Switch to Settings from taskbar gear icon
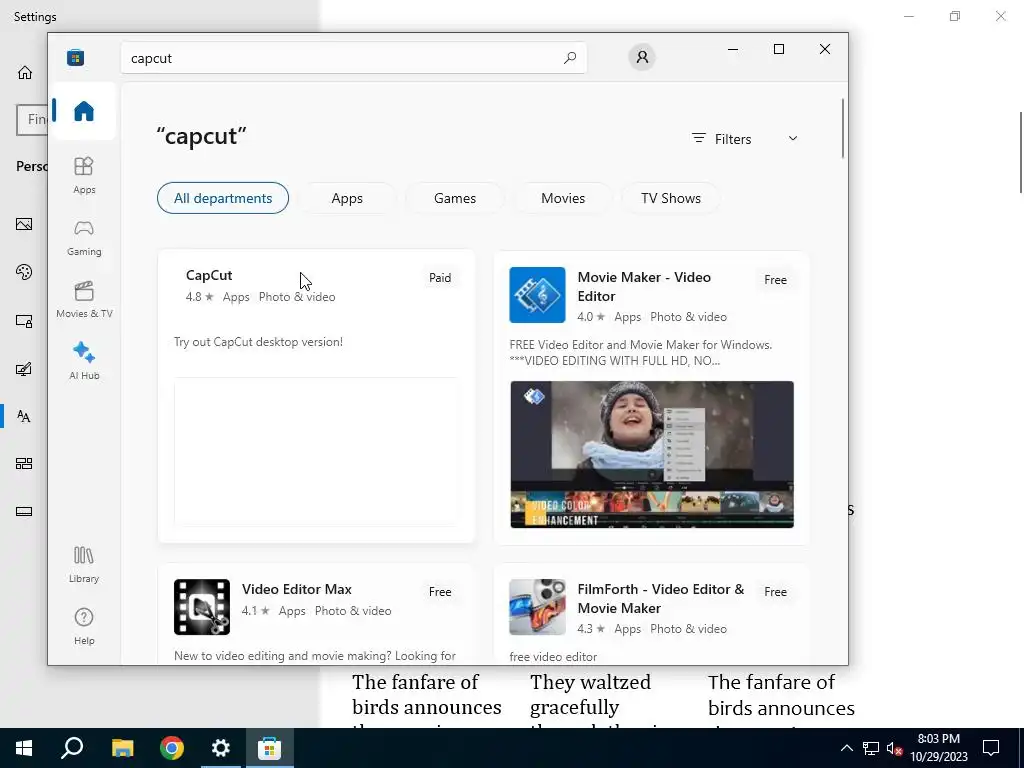This screenshot has height=768, width=1024. (x=221, y=748)
